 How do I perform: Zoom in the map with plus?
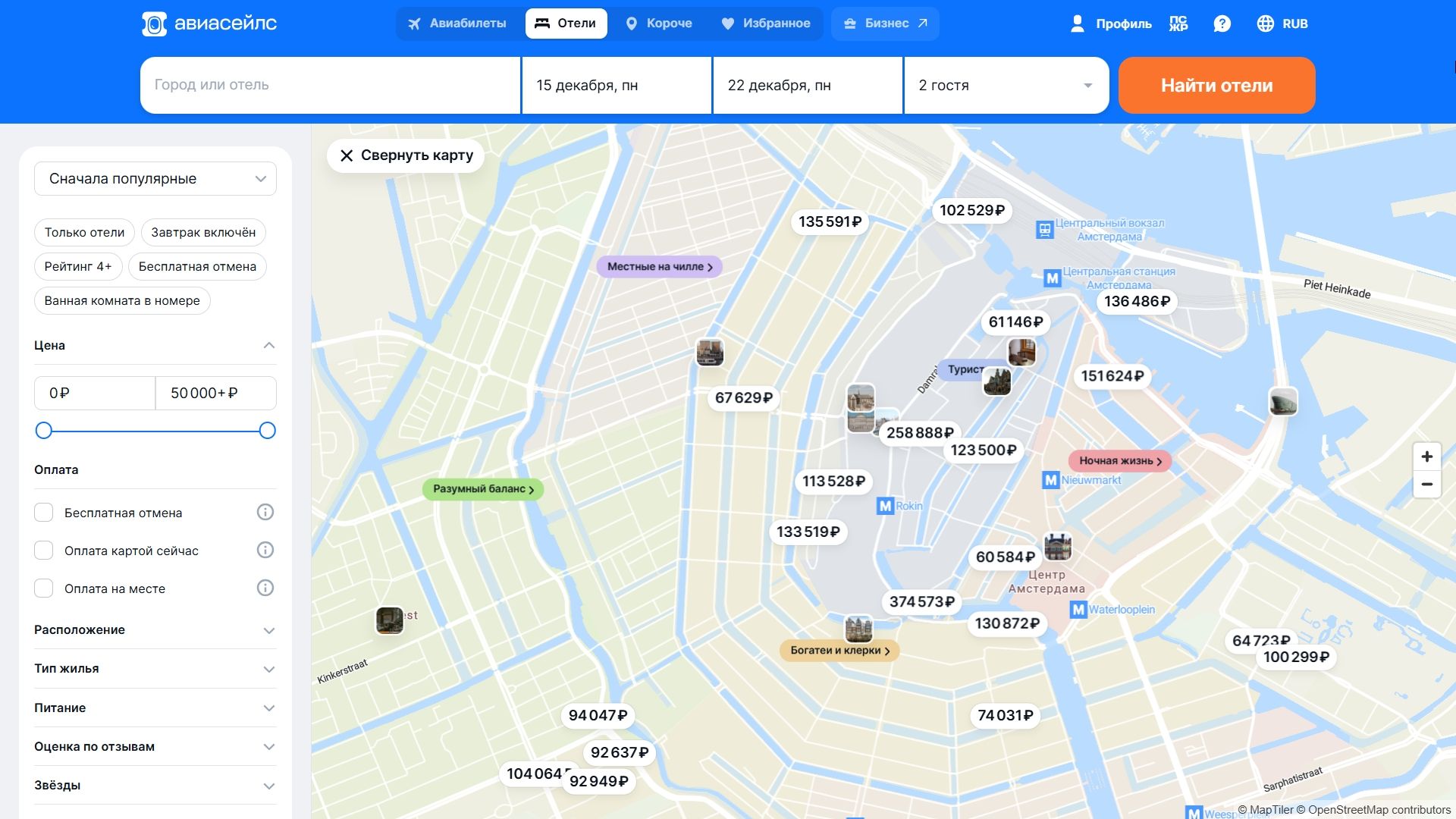[x=1426, y=457]
